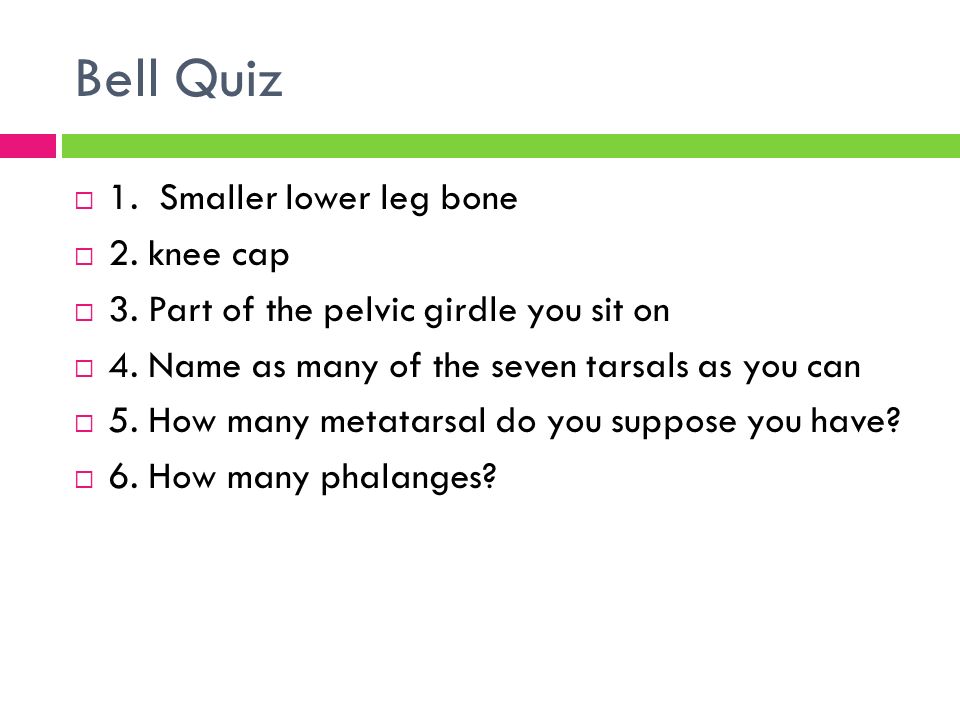Click the word Quiz in the title
This screenshot has height=720, width=960.
[x=229, y=80]
